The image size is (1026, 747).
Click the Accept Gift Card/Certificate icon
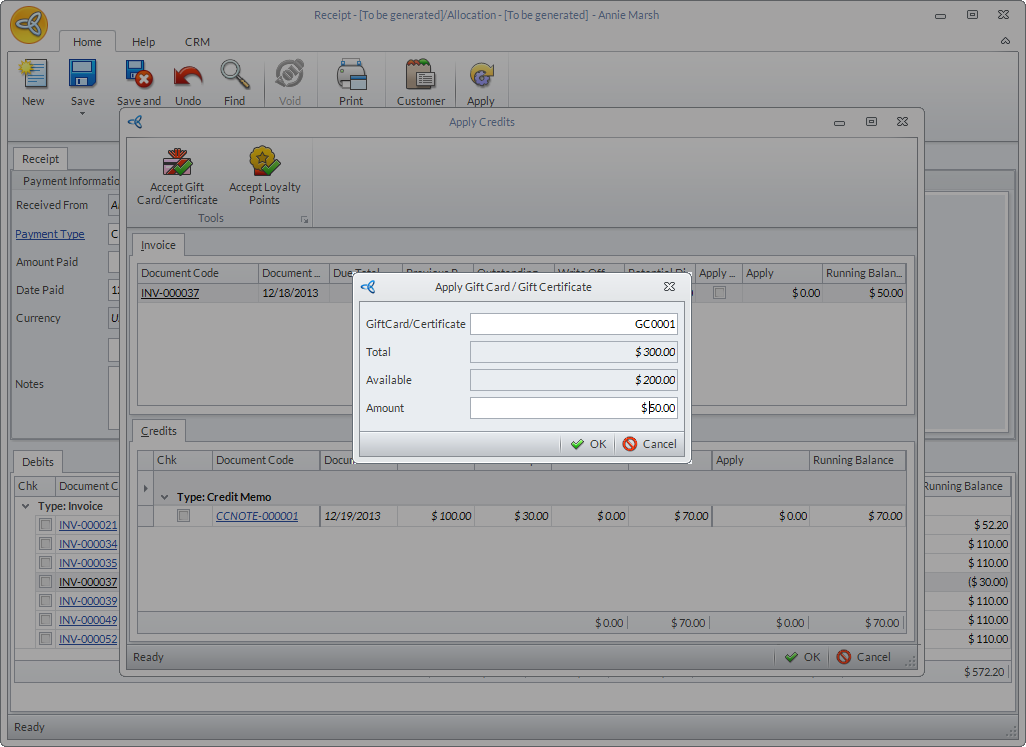point(177,163)
